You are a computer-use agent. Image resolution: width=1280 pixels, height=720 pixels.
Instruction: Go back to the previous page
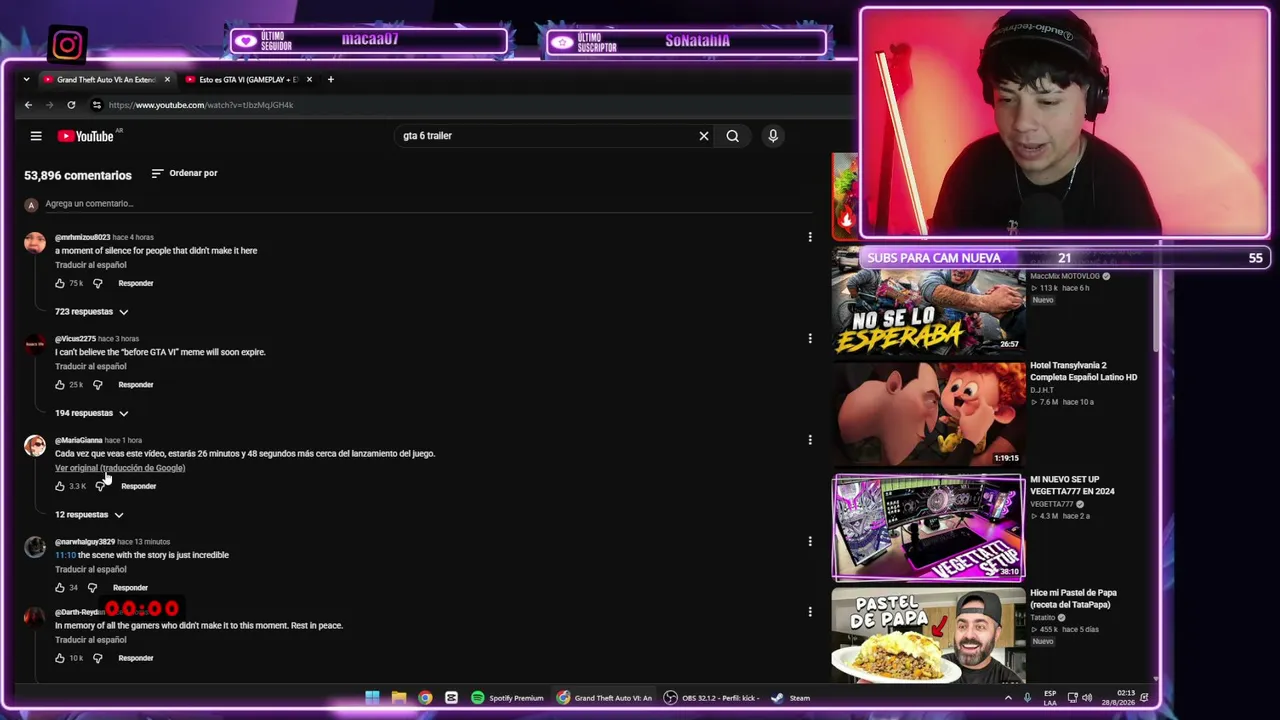pyautogui.click(x=28, y=105)
